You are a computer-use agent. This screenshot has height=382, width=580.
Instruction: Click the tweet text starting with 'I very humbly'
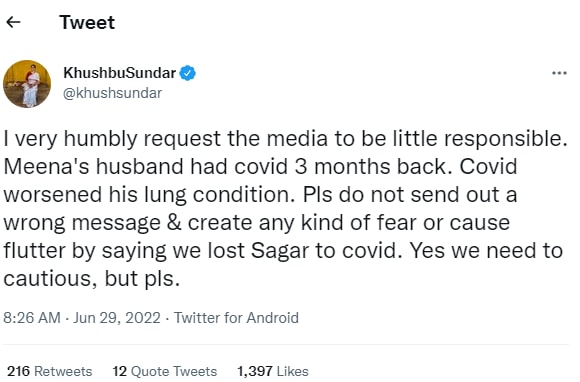pos(285,209)
